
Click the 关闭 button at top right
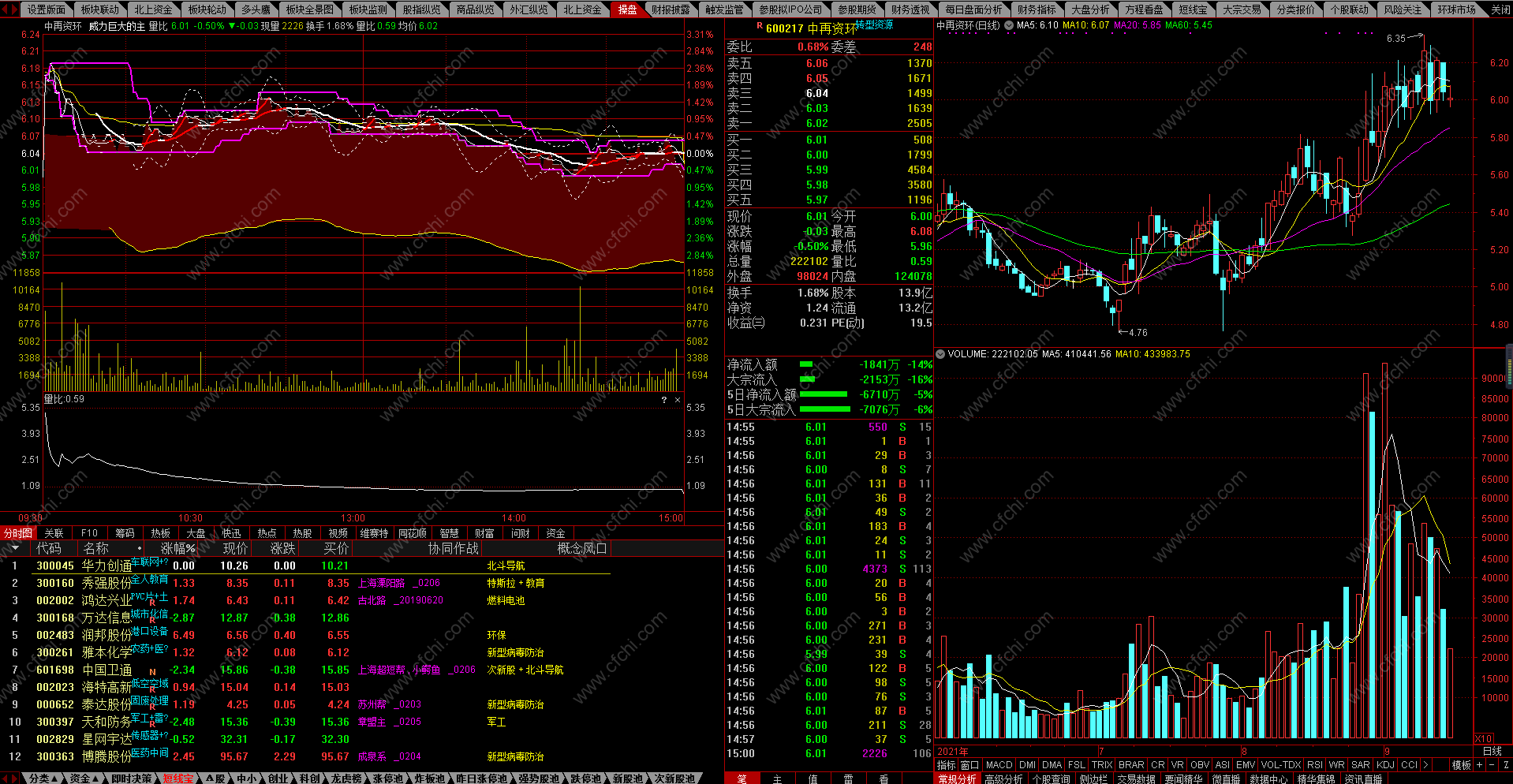pos(1500,9)
